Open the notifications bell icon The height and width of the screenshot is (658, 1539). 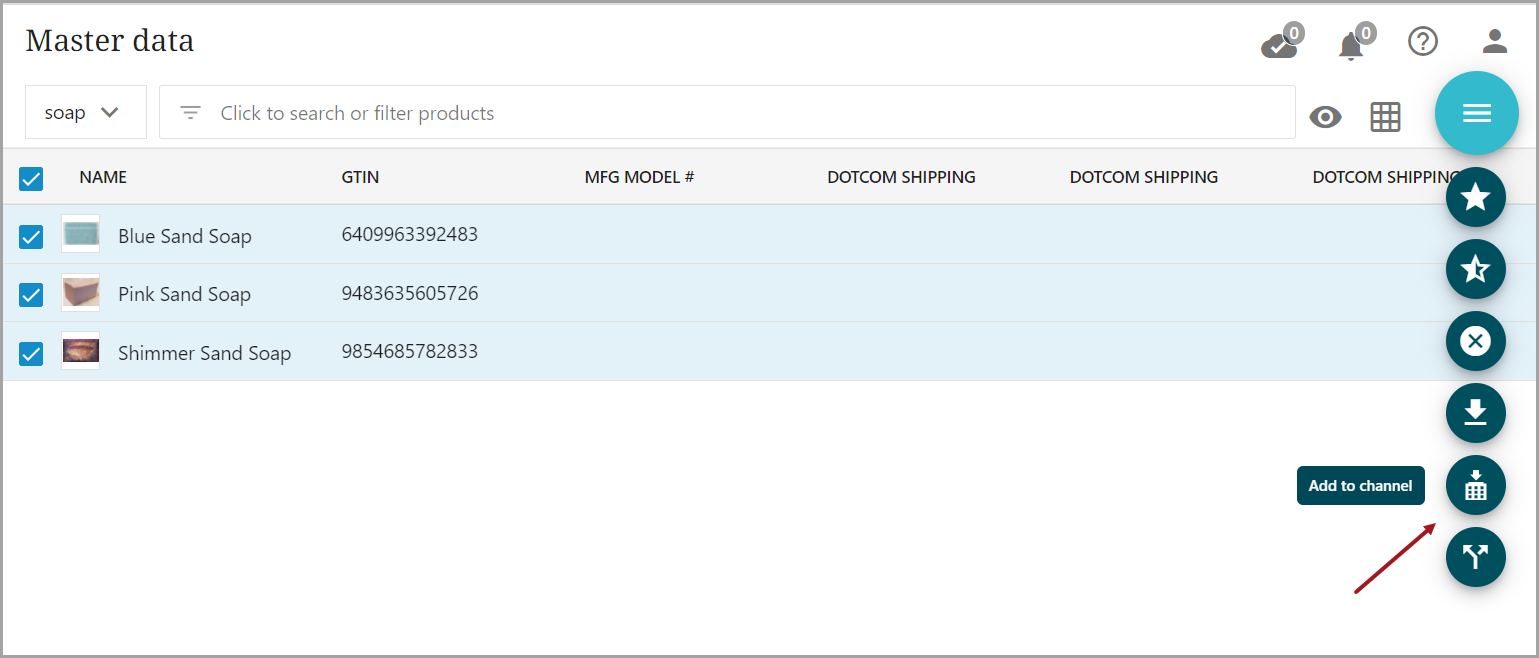[1351, 45]
